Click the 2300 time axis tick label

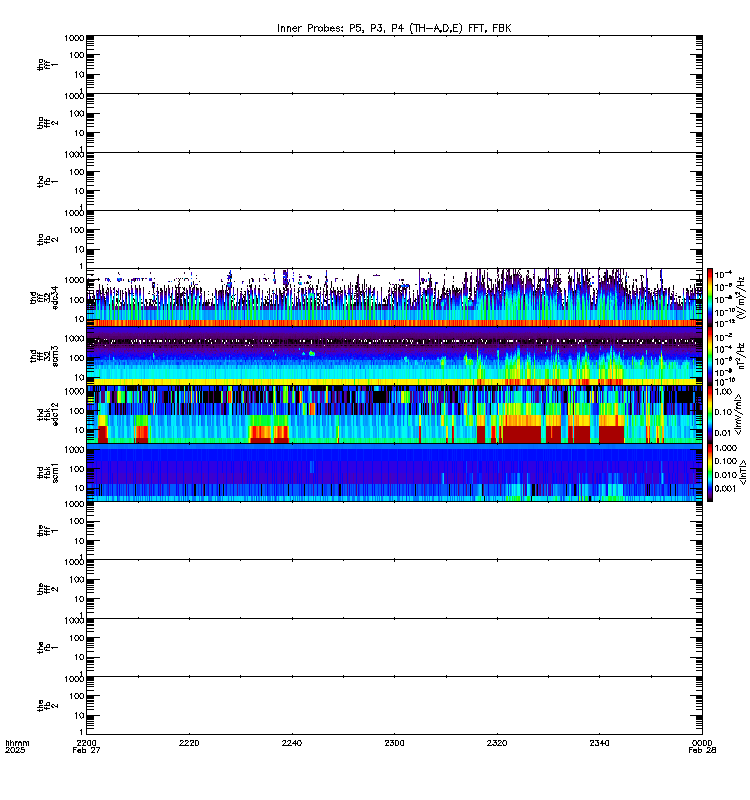(x=394, y=743)
